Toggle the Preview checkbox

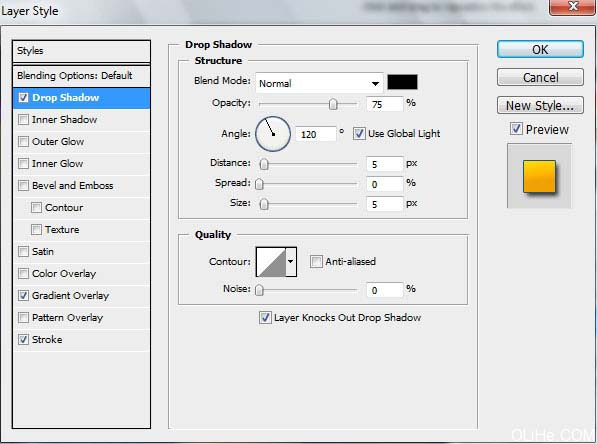[x=516, y=129]
